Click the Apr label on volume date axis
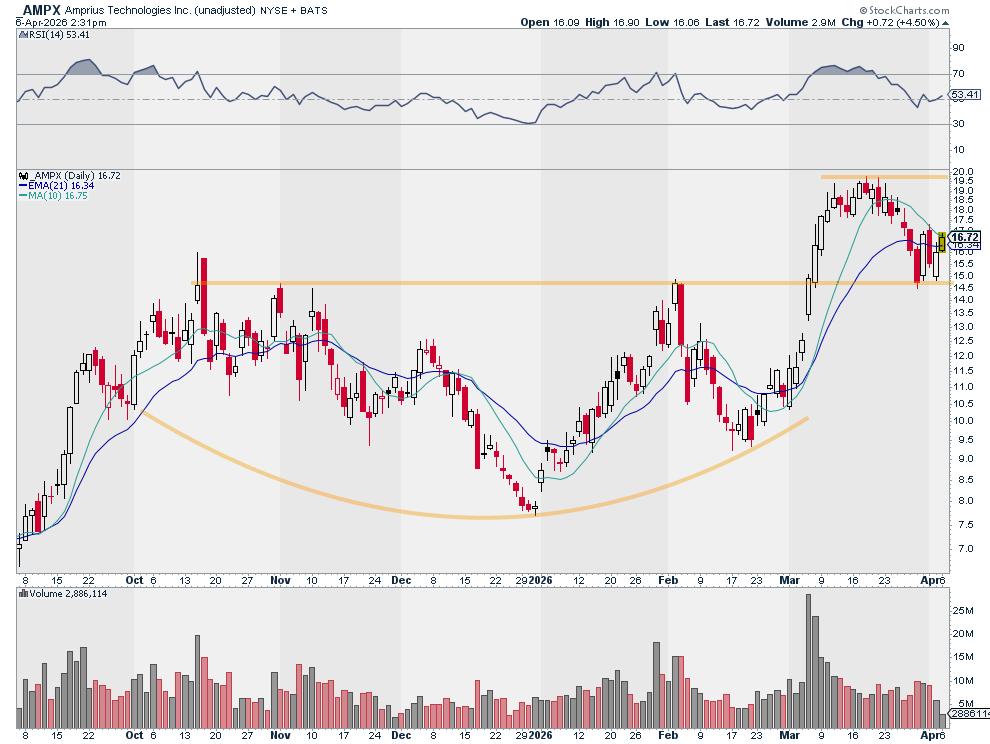This screenshot has height=744, width=990. (929, 735)
